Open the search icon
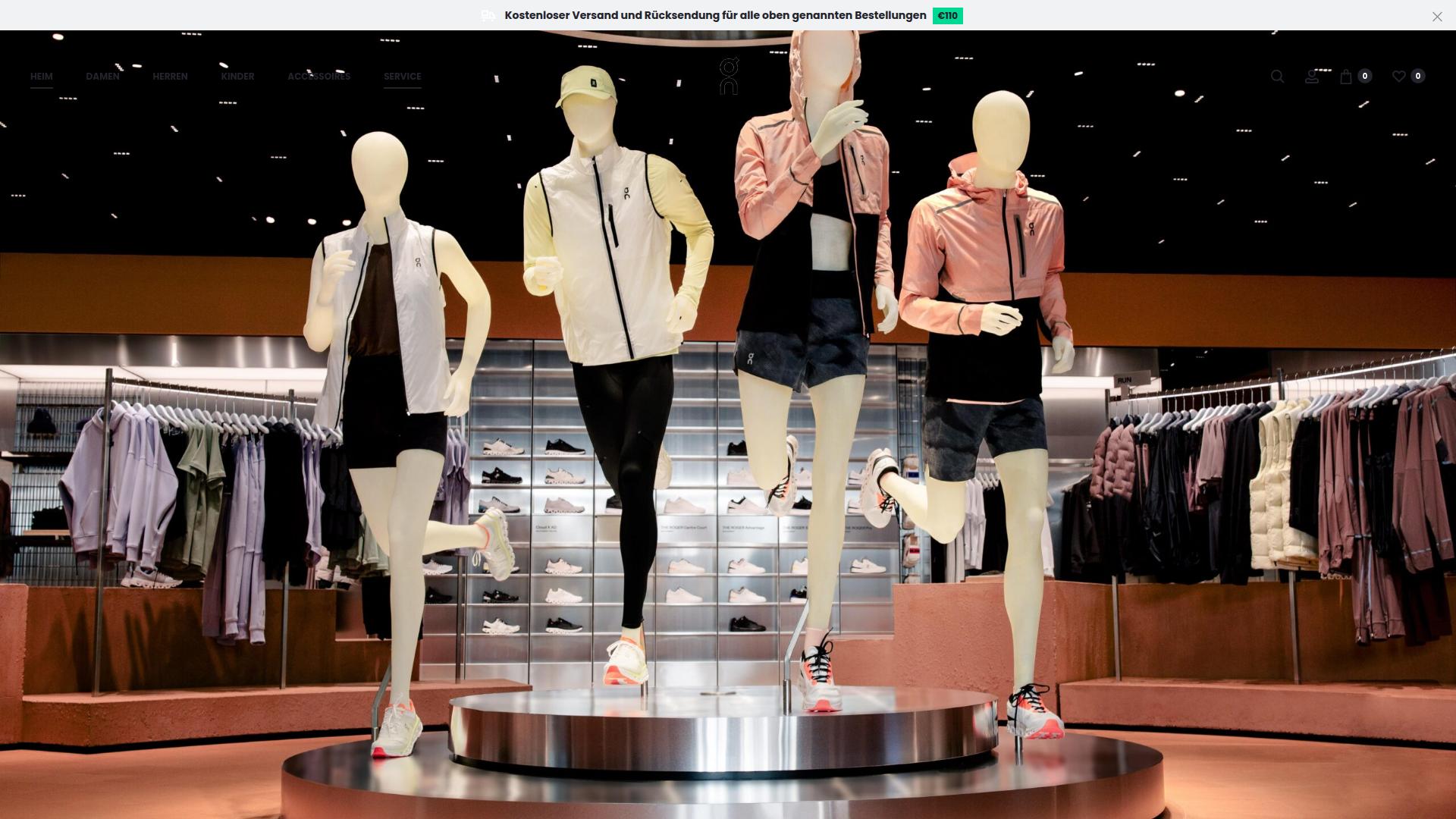1456x819 pixels. [1278, 77]
